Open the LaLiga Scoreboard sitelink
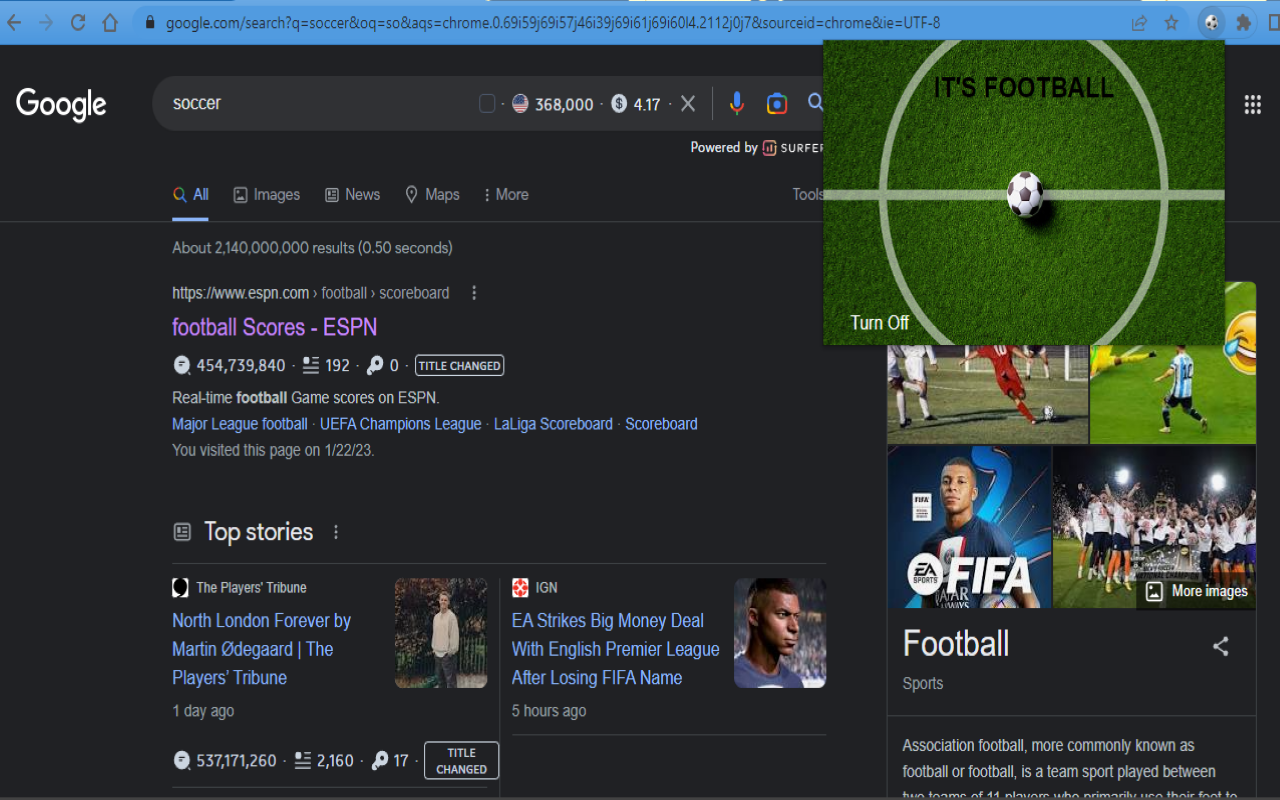This screenshot has width=1280, height=800. 553,424
